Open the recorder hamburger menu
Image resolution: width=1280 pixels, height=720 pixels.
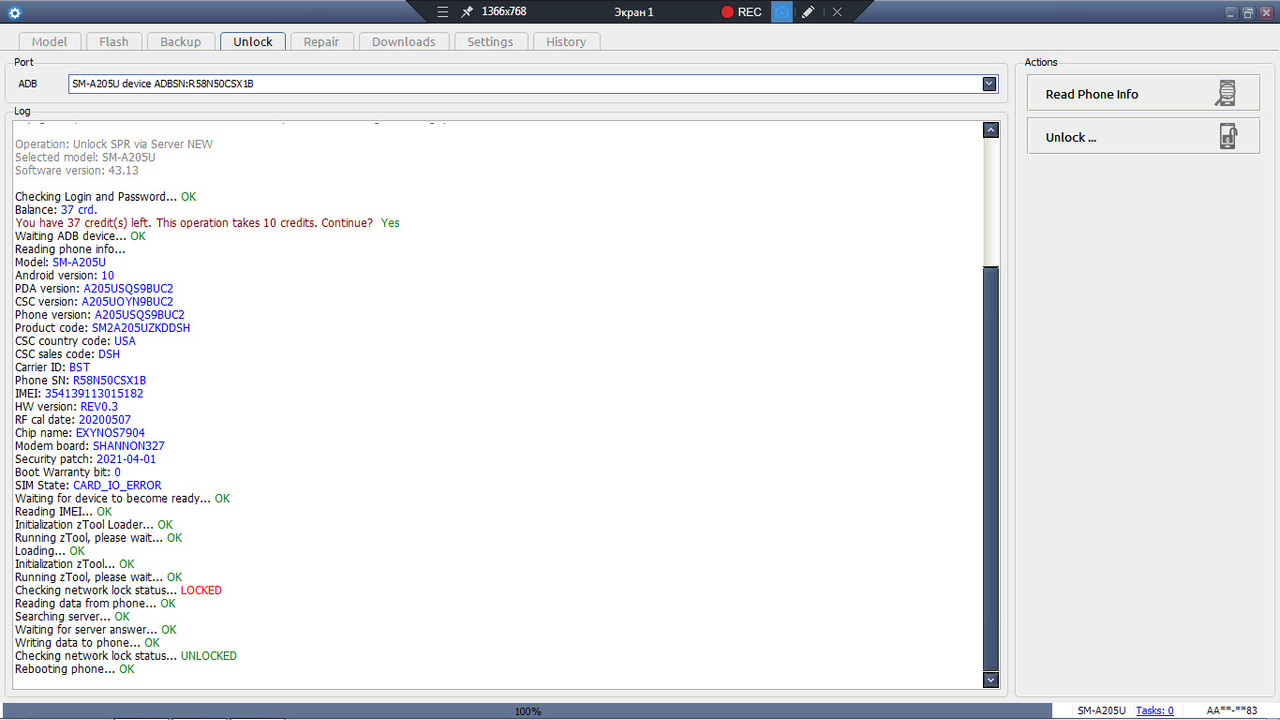coord(443,12)
